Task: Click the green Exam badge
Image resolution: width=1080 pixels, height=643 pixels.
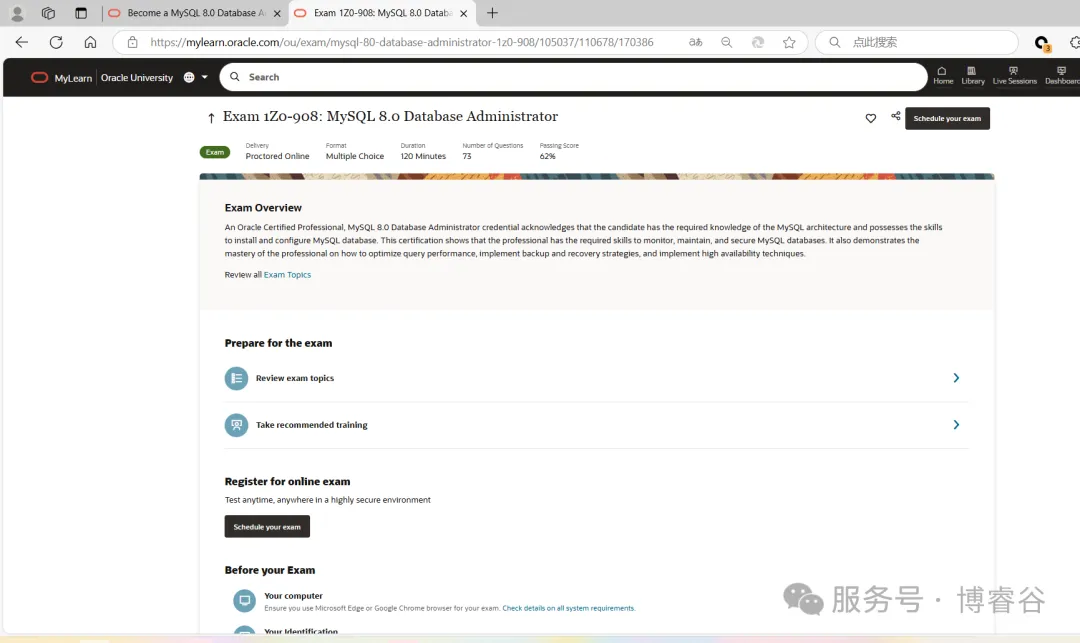Action: tap(215, 152)
